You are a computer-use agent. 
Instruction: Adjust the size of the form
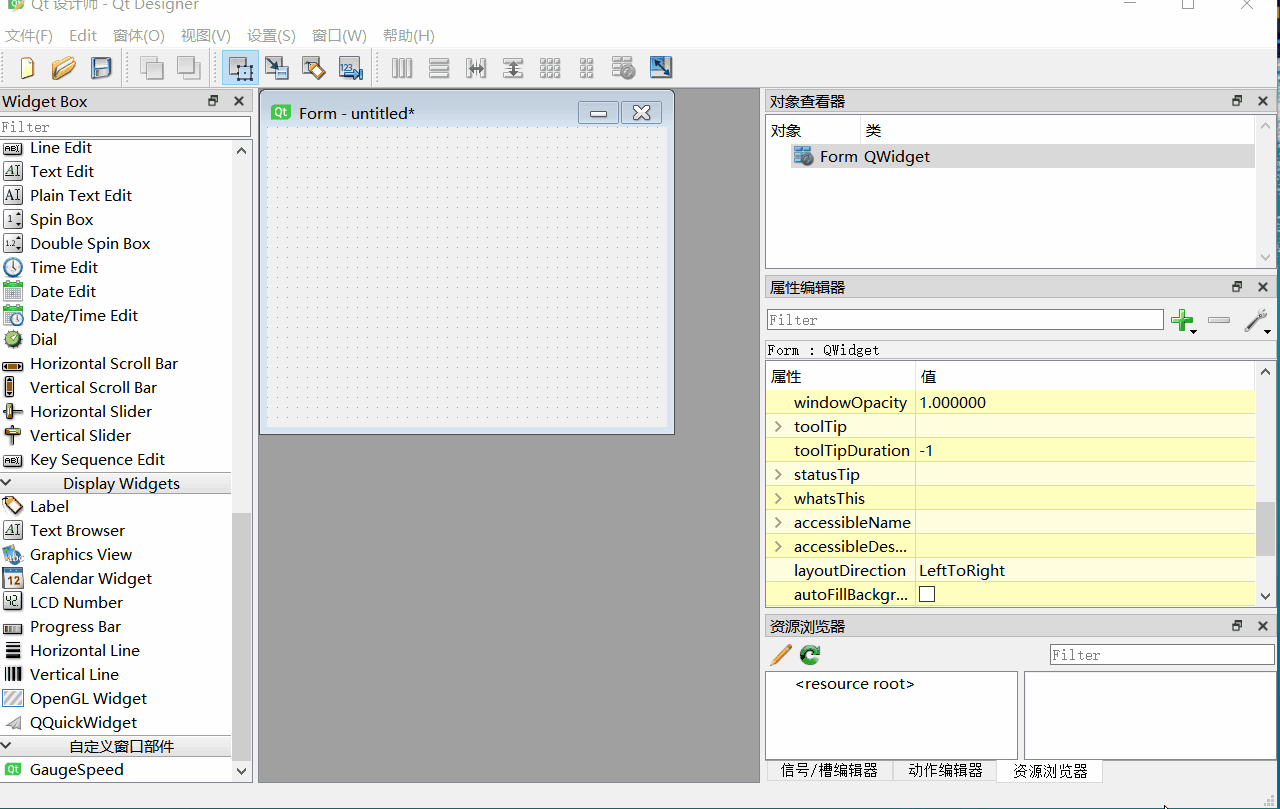(660, 68)
